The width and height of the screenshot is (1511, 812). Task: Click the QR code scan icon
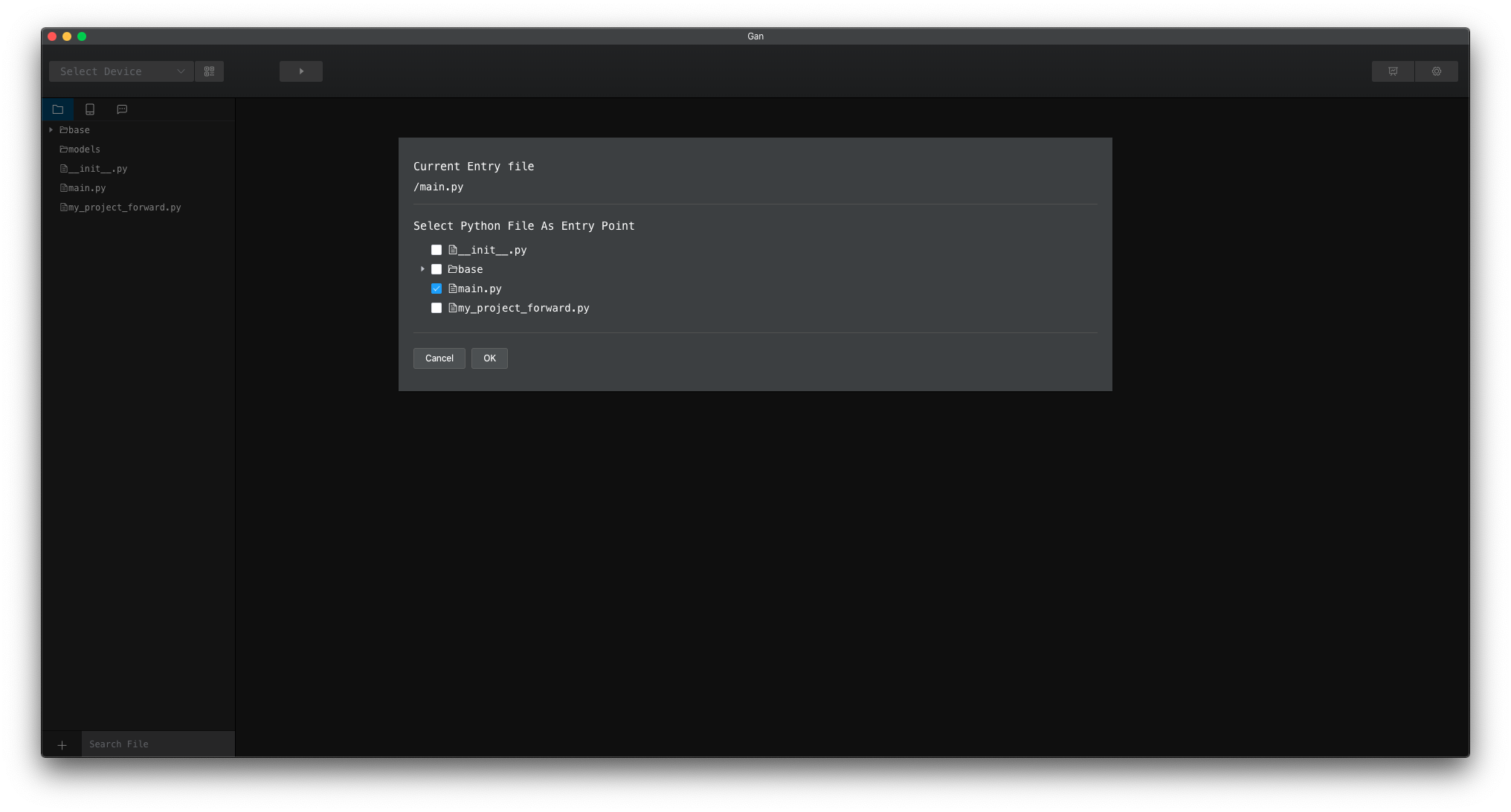coord(209,71)
